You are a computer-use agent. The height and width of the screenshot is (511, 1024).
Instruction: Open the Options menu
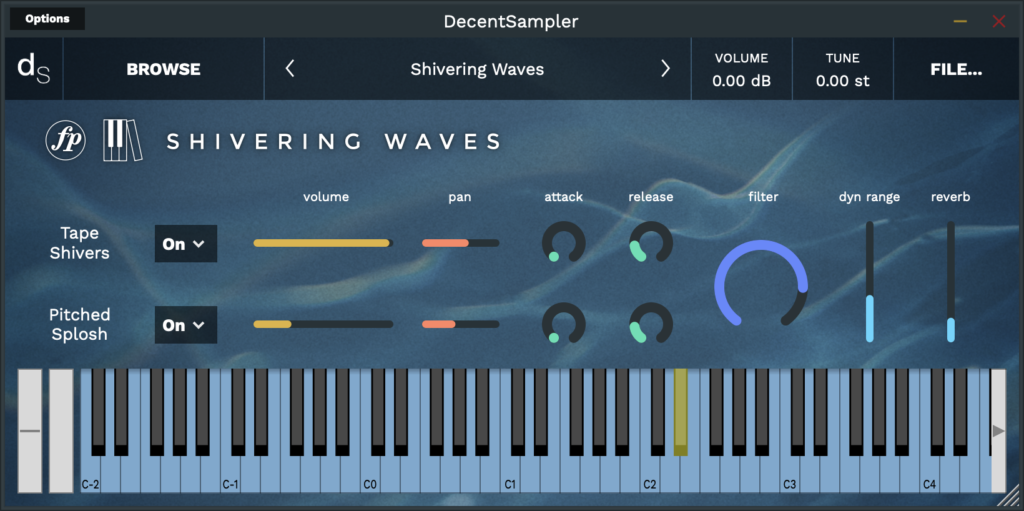47,19
